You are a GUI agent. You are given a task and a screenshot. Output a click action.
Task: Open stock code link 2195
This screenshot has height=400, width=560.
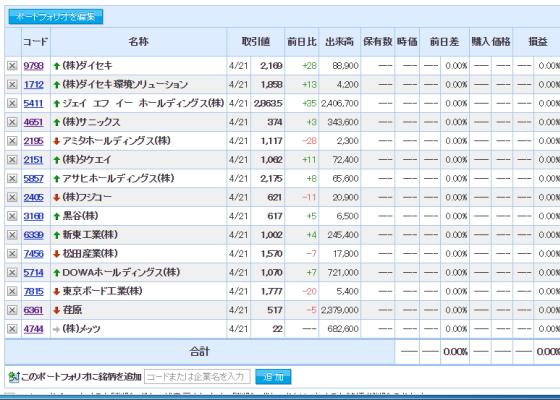(34, 141)
